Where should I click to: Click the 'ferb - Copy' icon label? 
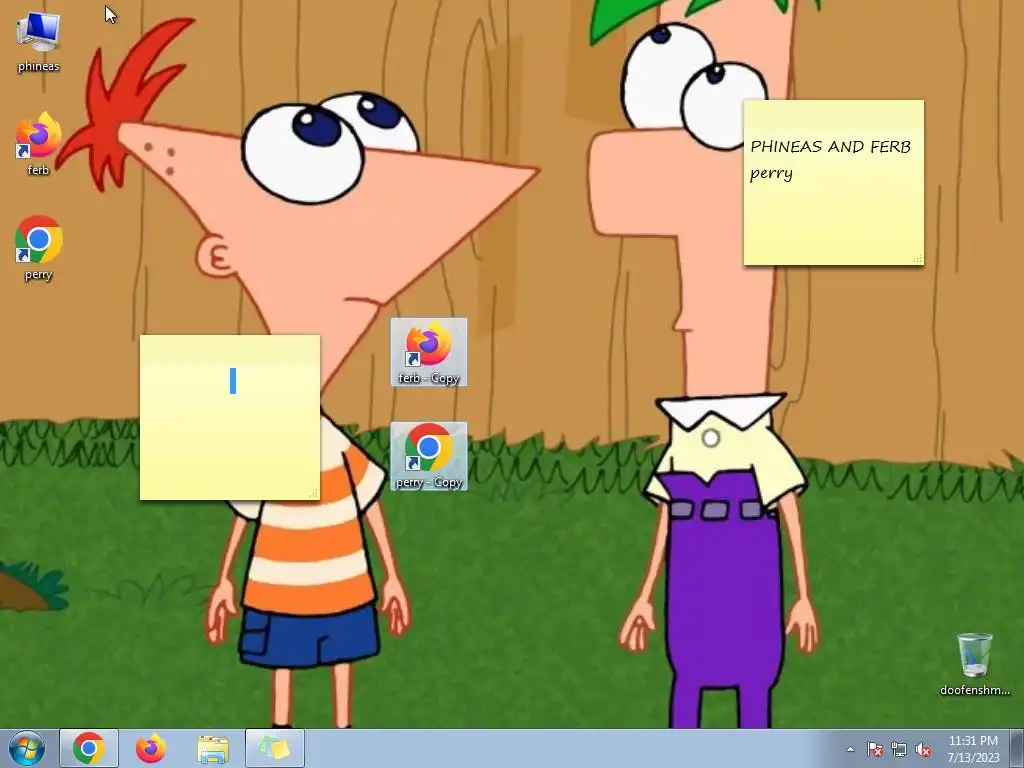click(429, 378)
